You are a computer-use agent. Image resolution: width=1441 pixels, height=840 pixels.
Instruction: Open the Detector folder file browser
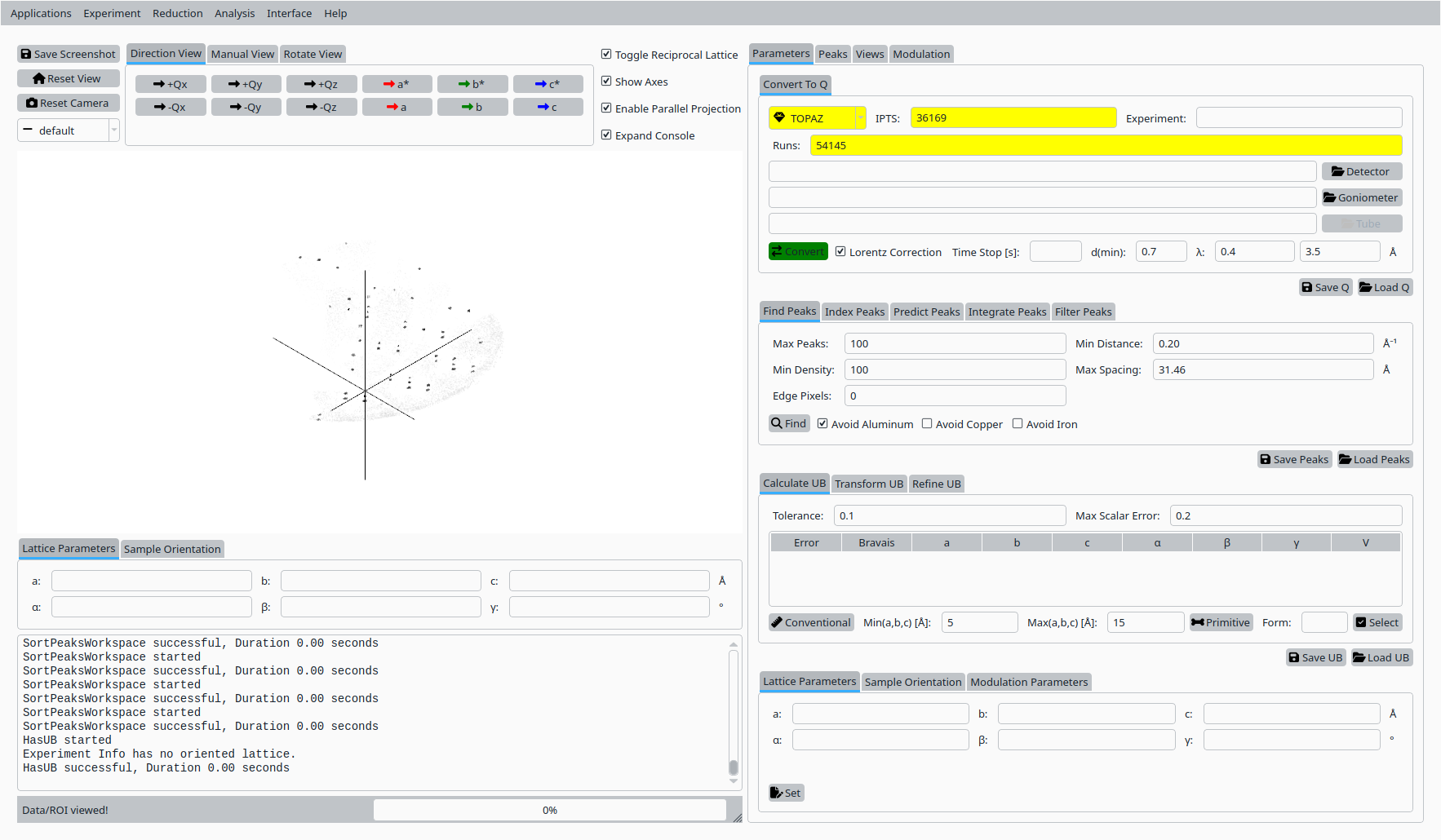(x=1361, y=171)
